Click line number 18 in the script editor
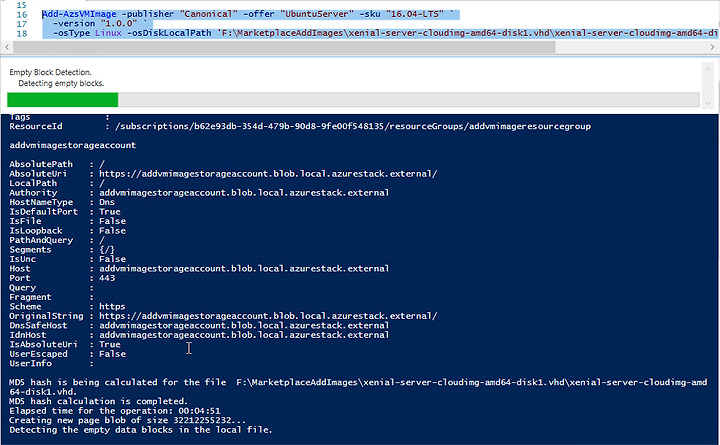 point(22,34)
